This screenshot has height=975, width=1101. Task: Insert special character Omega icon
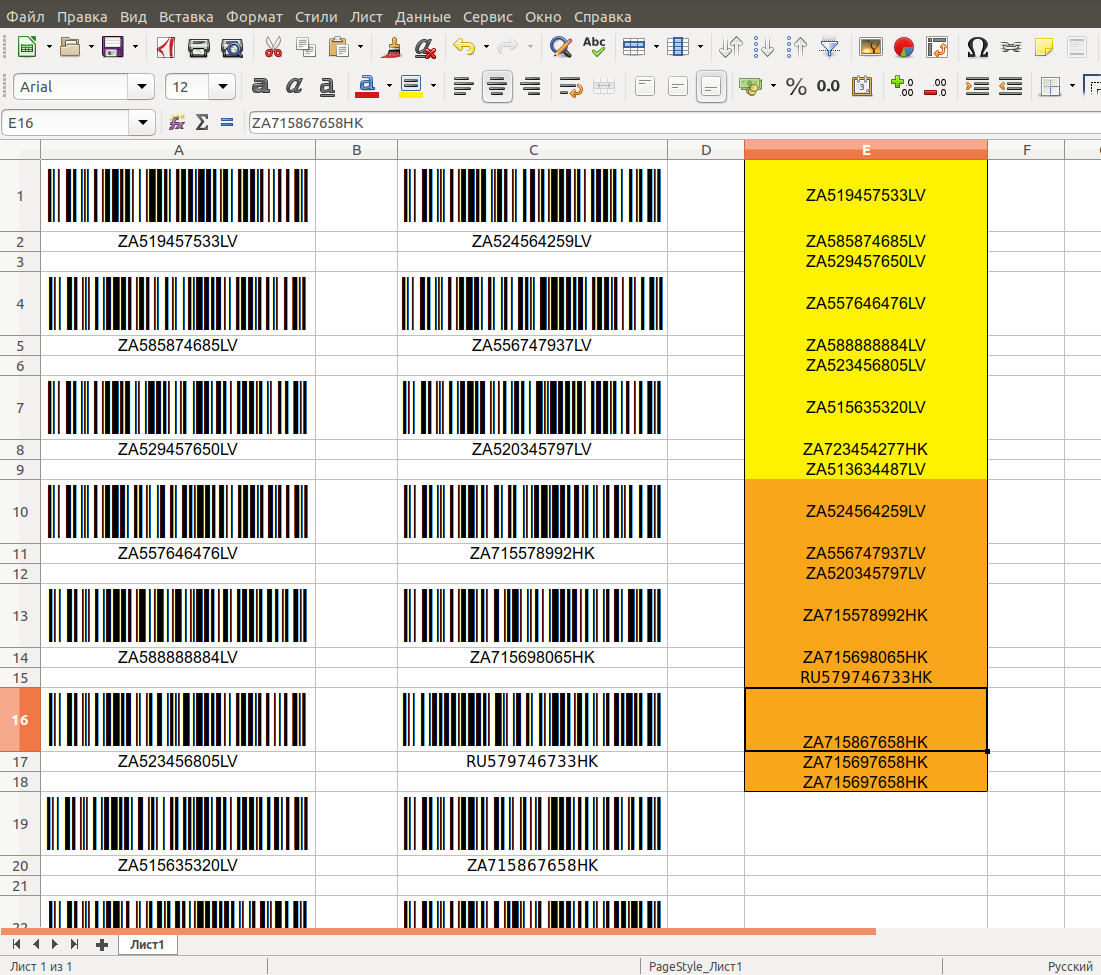(x=977, y=47)
